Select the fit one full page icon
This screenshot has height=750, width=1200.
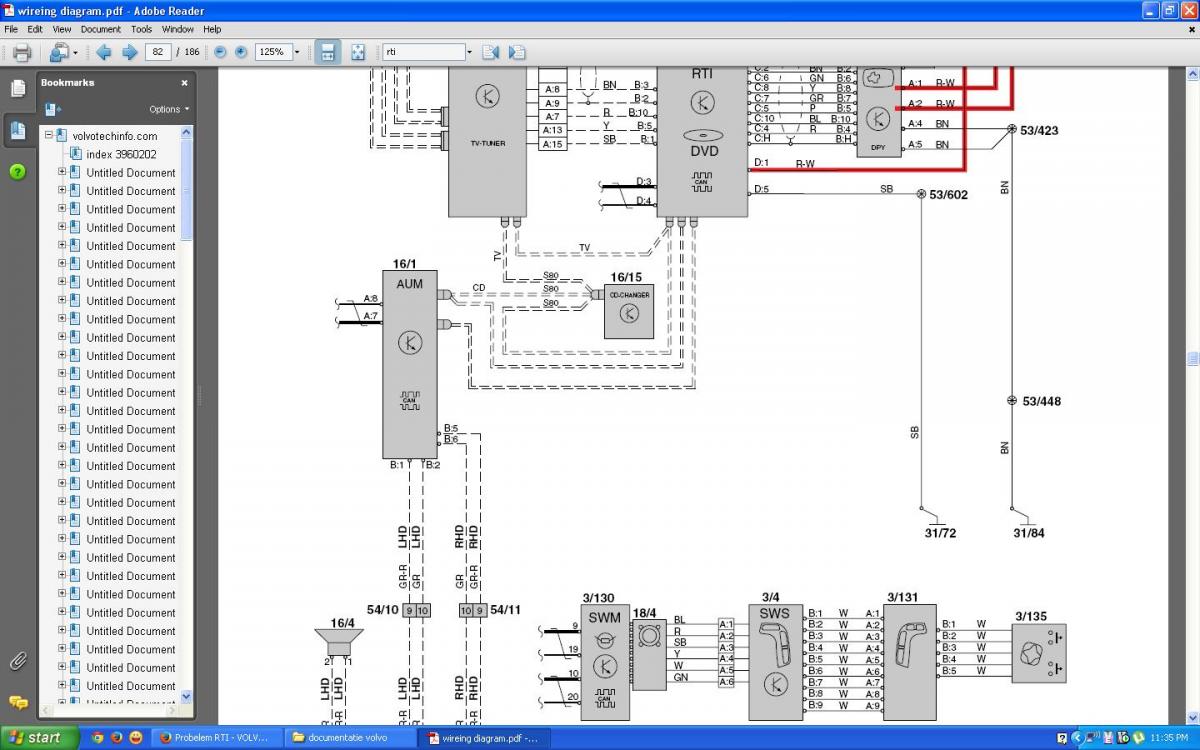[358, 52]
